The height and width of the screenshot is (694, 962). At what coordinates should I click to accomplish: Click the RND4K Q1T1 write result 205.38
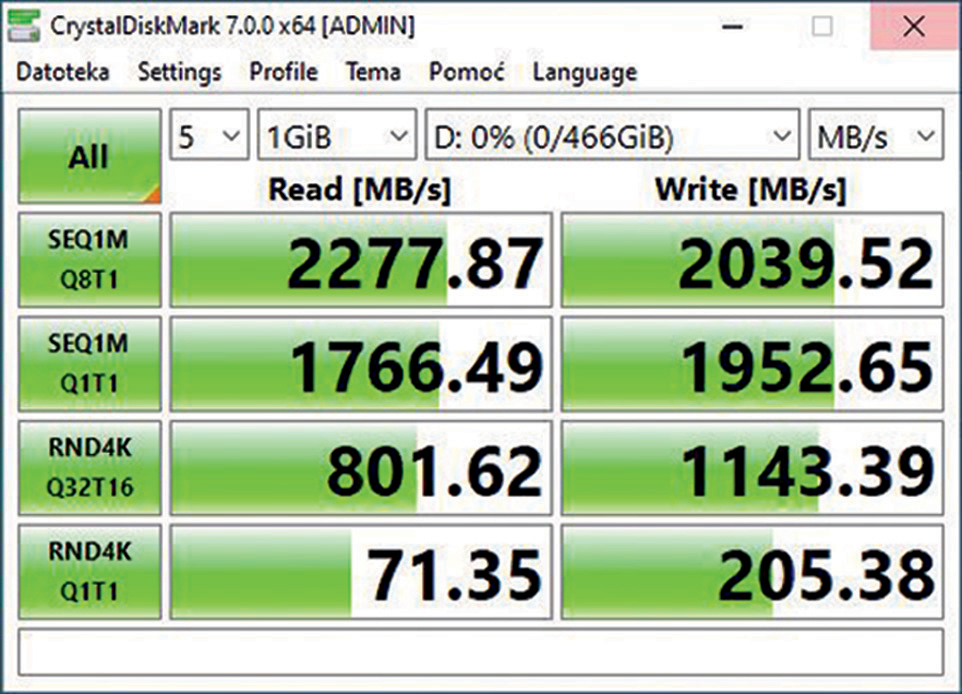[x=752, y=571]
